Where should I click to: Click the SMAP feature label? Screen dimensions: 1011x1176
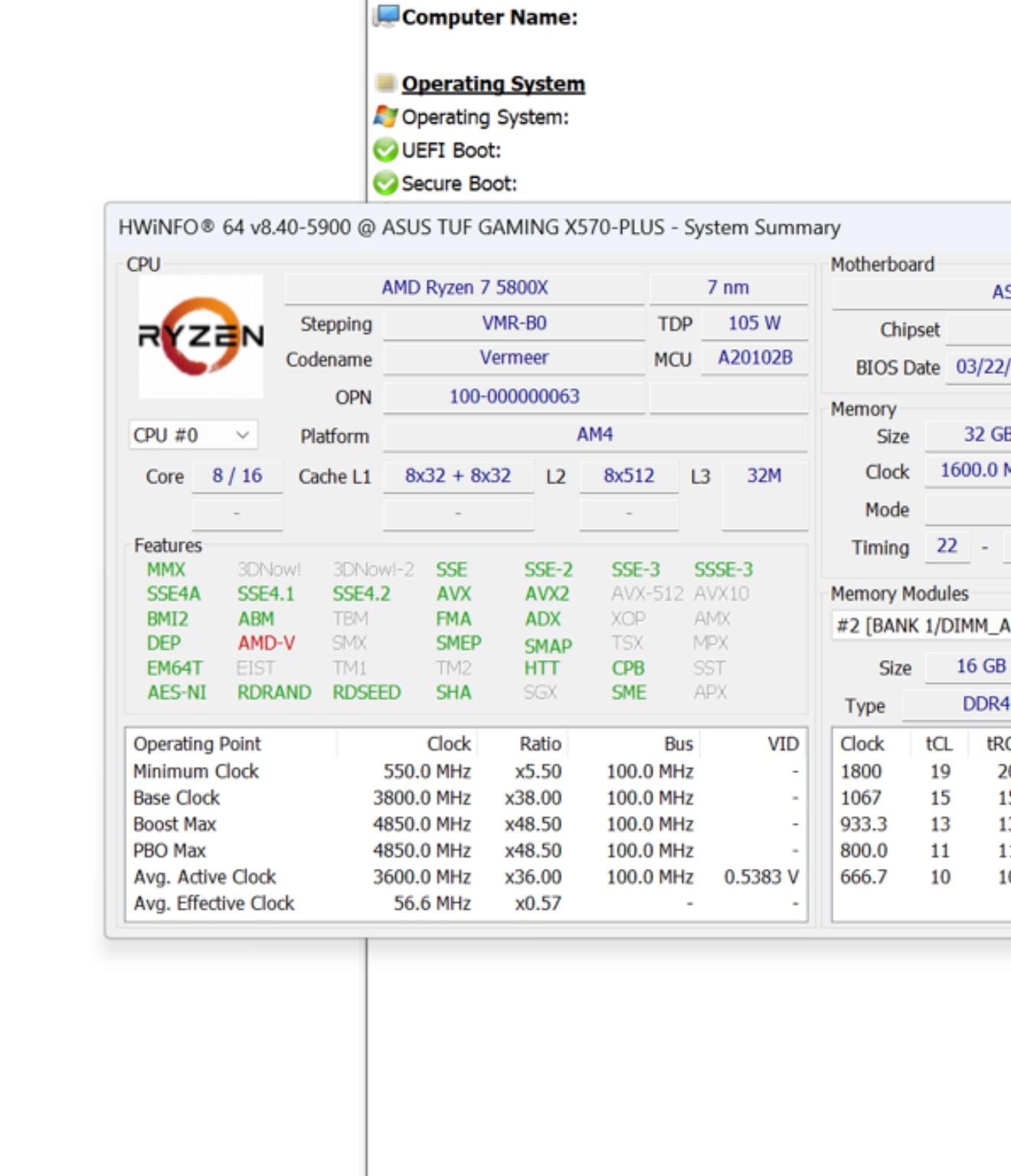(x=548, y=646)
